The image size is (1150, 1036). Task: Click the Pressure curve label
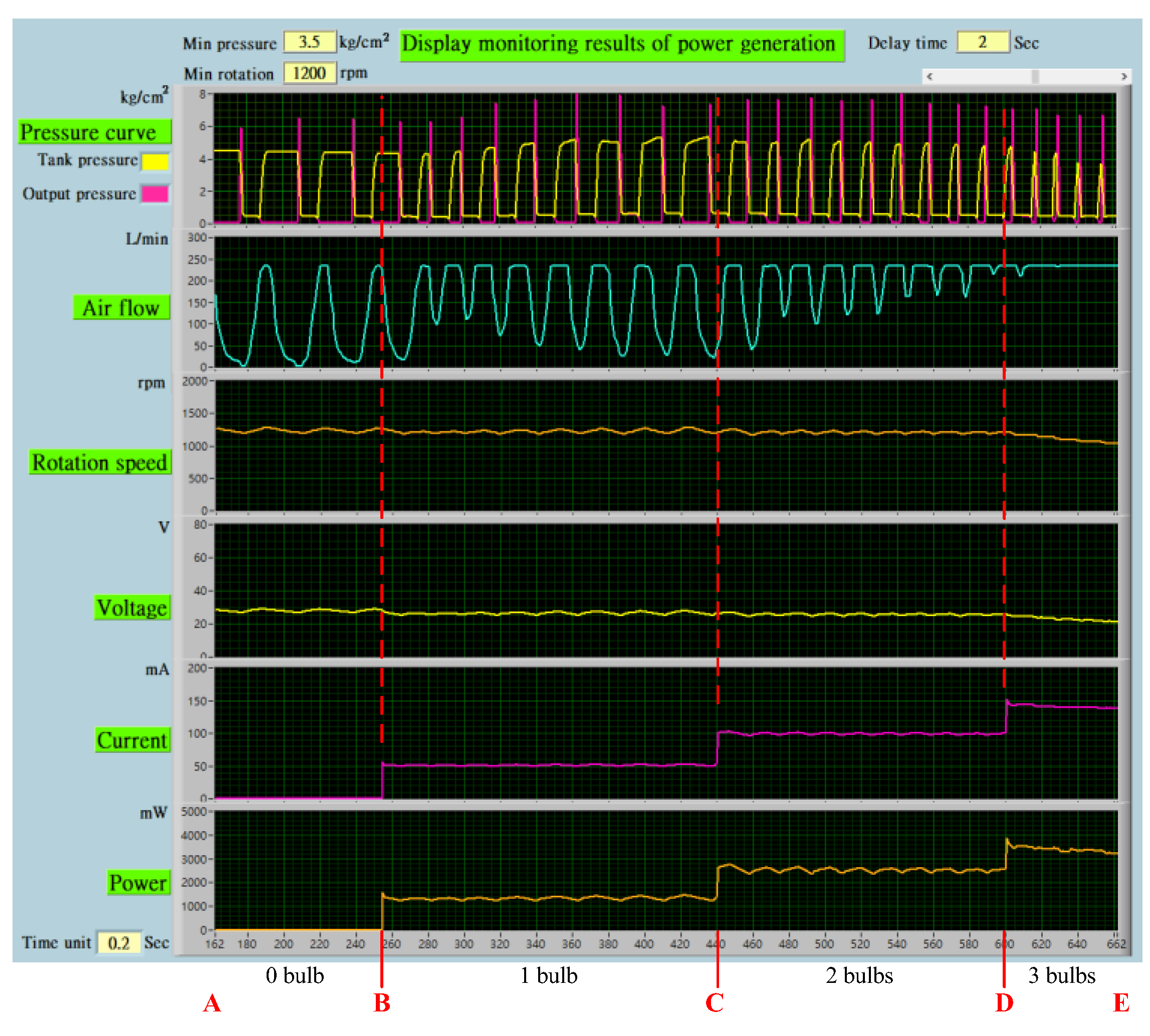pyautogui.click(x=95, y=131)
